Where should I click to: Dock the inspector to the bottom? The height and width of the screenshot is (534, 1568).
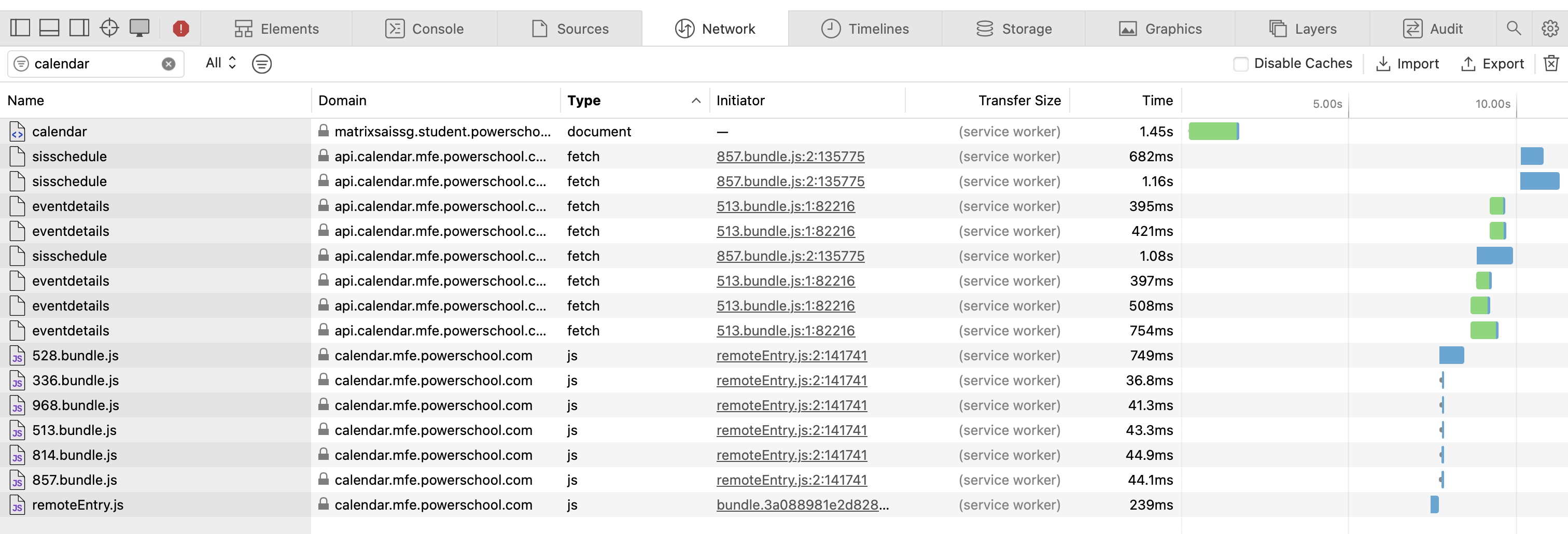coord(49,27)
